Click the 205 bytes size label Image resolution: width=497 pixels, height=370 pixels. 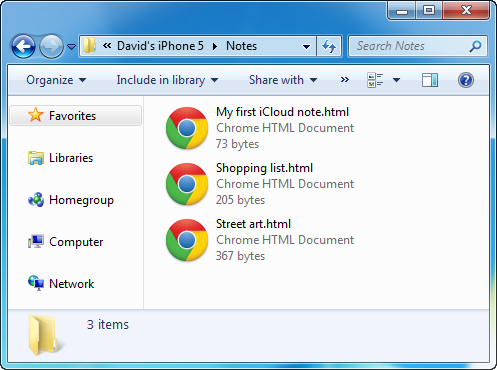pyautogui.click(x=240, y=200)
